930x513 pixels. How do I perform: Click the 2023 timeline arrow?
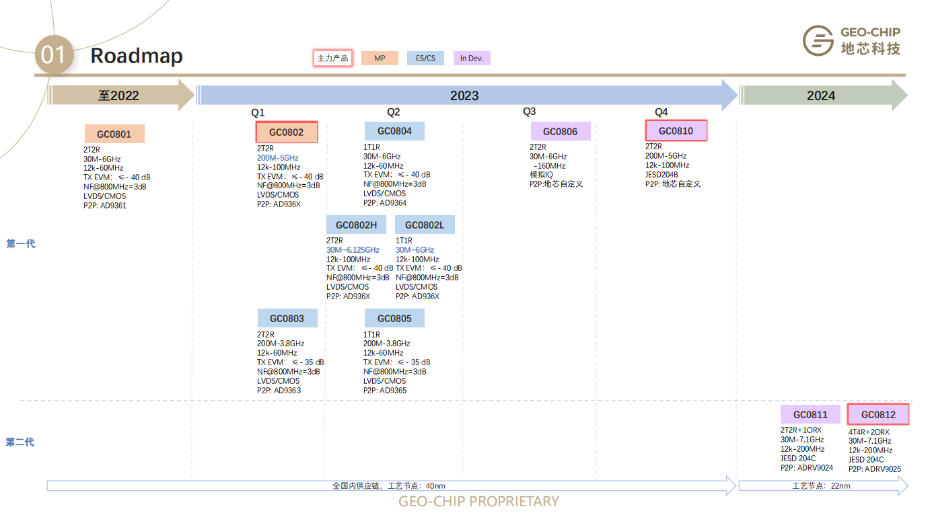(465, 96)
